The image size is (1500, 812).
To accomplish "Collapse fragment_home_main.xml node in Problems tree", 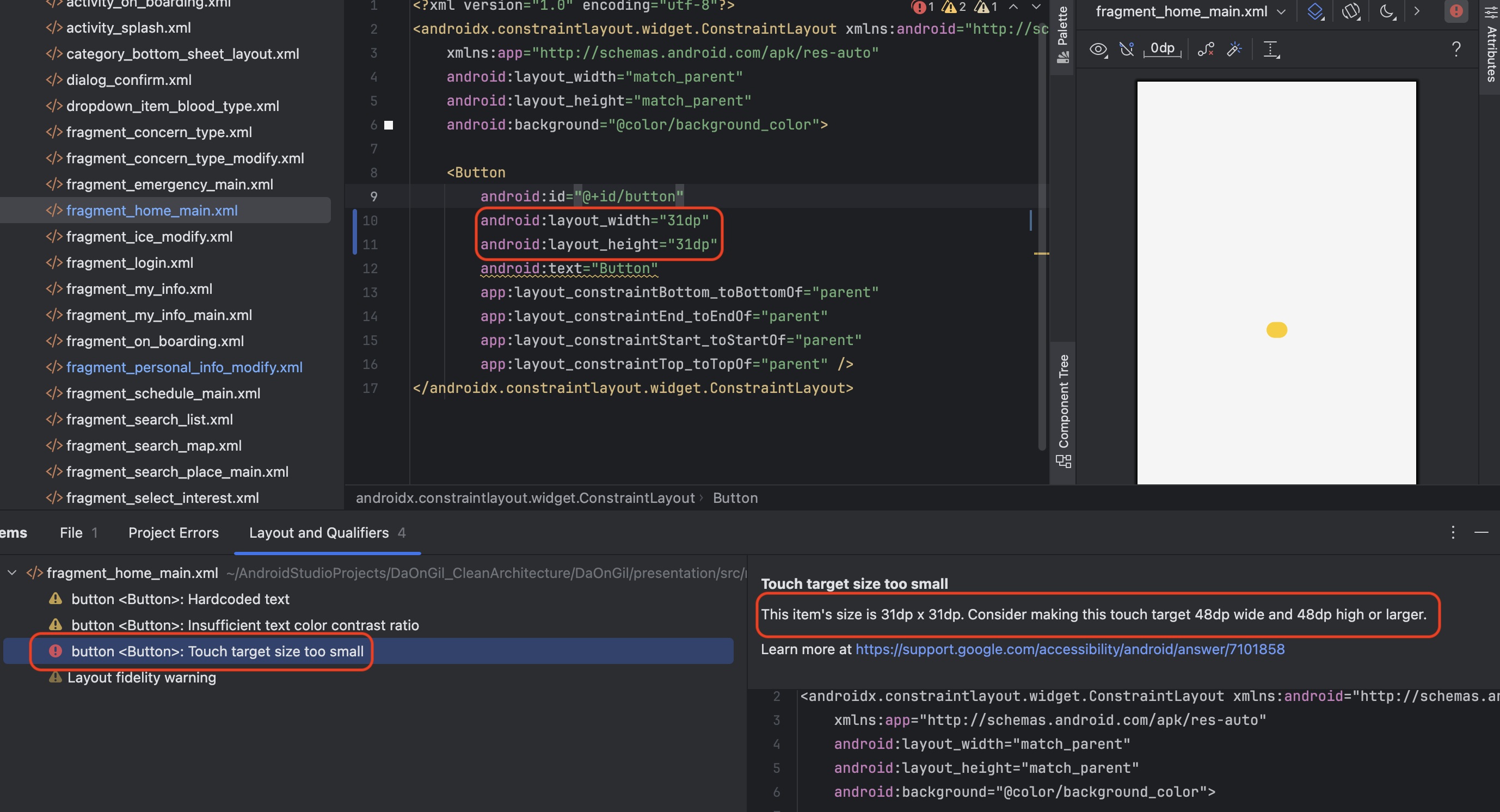I will pyautogui.click(x=11, y=573).
